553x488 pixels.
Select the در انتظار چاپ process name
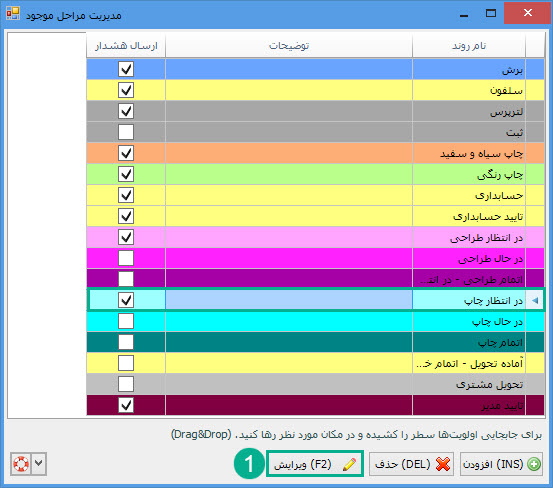pyautogui.click(x=469, y=300)
